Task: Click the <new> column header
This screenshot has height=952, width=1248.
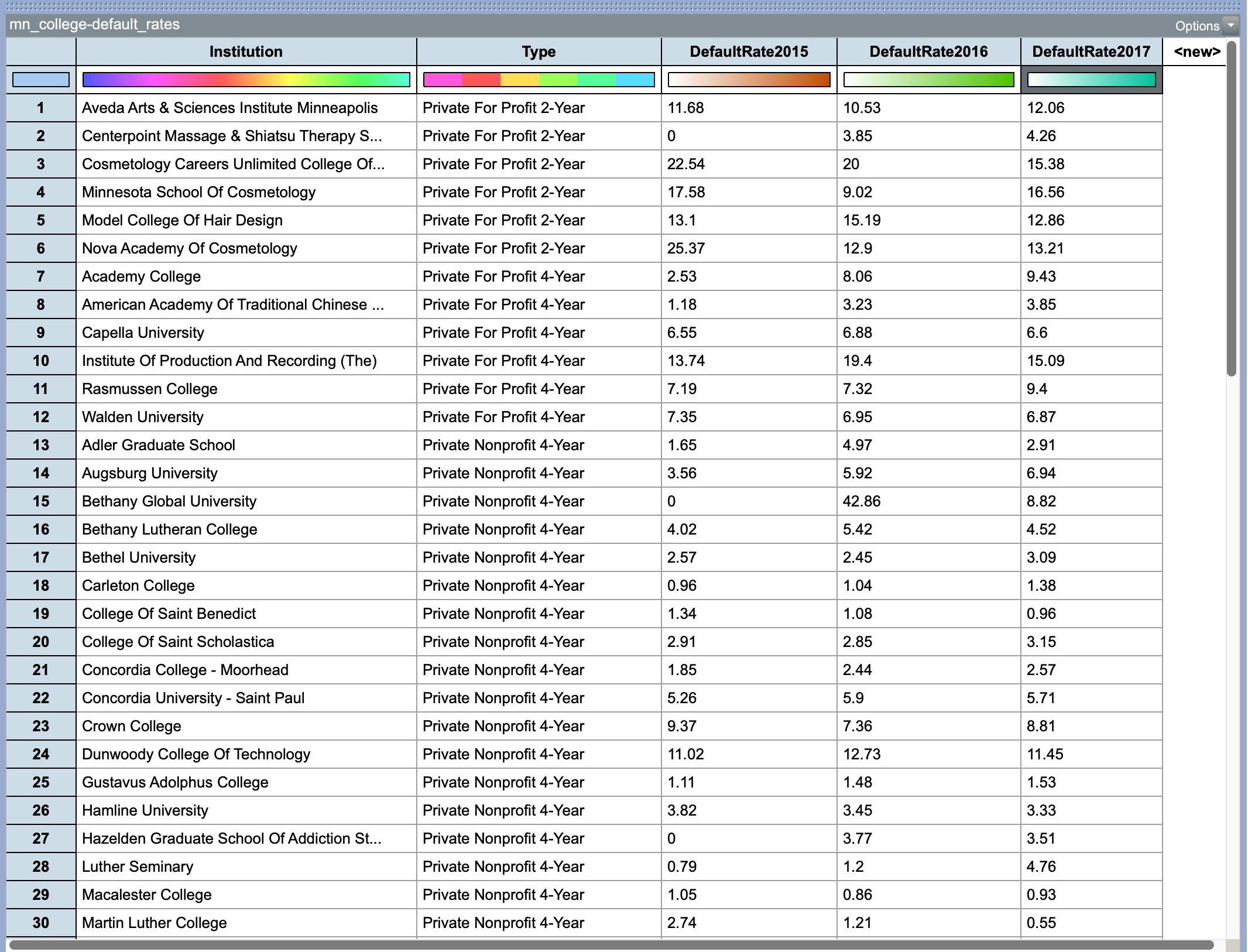Action: pyautogui.click(x=1196, y=52)
